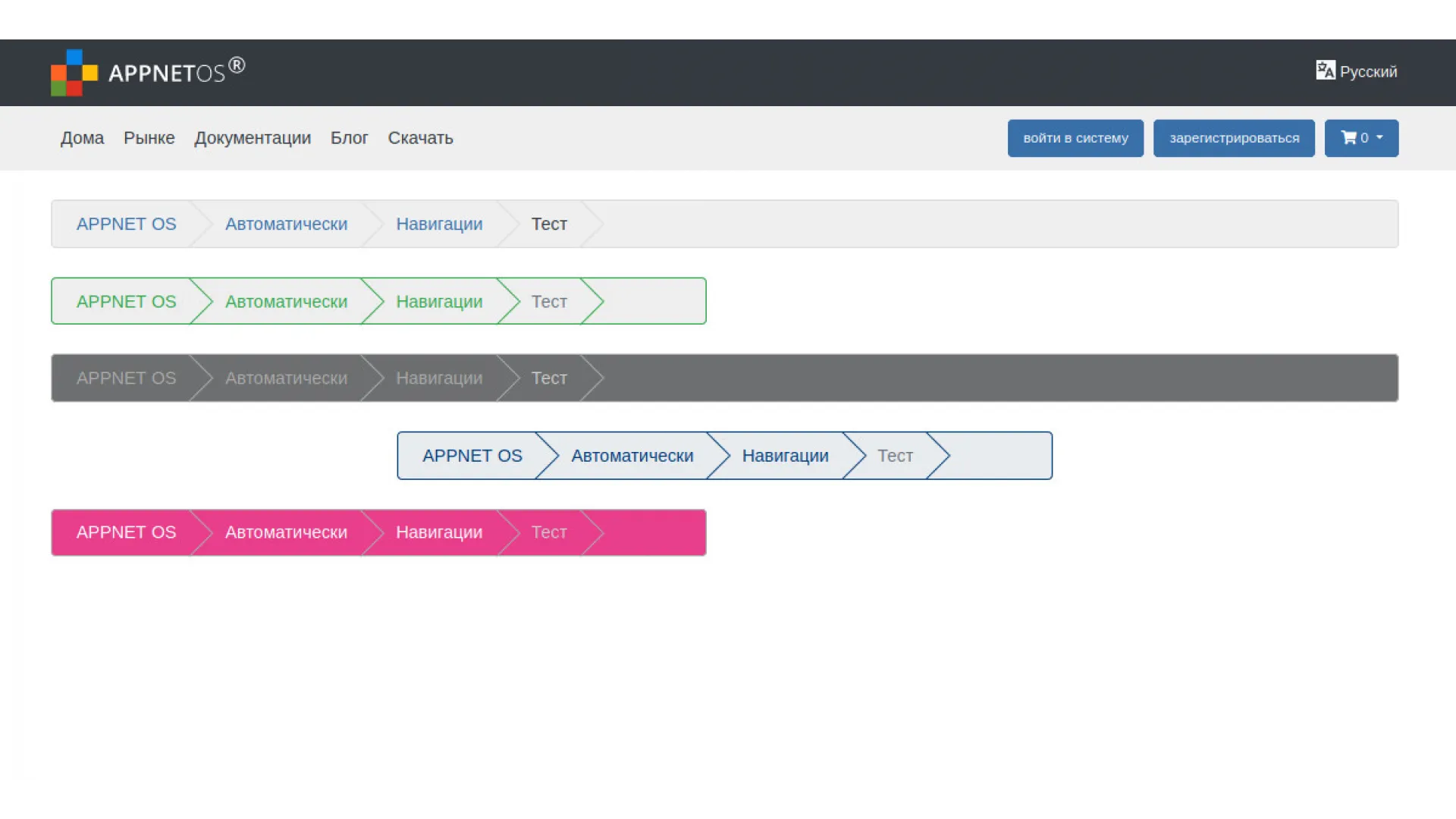Viewport: 1456px width, 819px height.
Task: Click APPNET OS in the light gray breadcrumb
Action: point(126,224)
